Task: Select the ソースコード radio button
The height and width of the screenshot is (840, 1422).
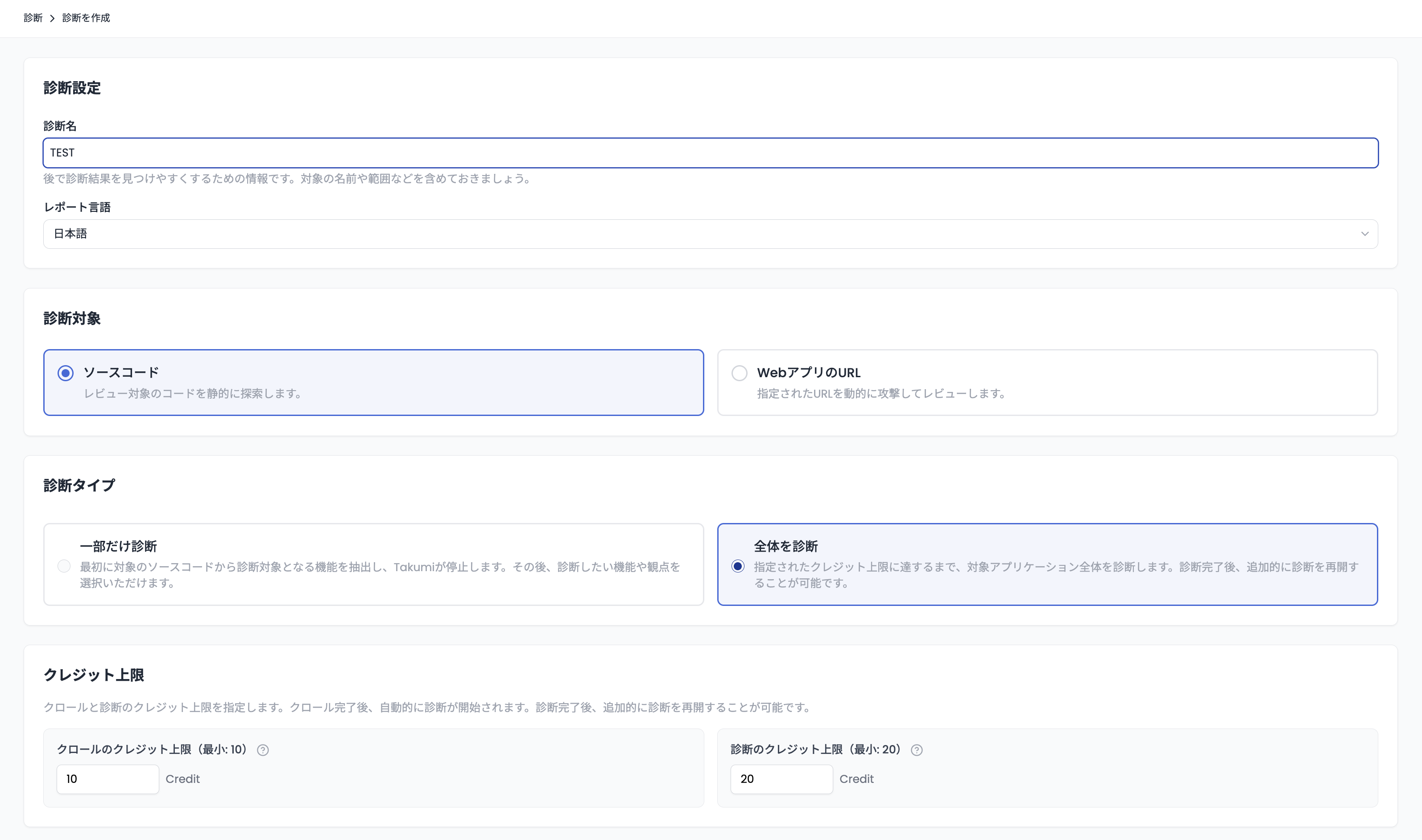Action: pos(66,372)
